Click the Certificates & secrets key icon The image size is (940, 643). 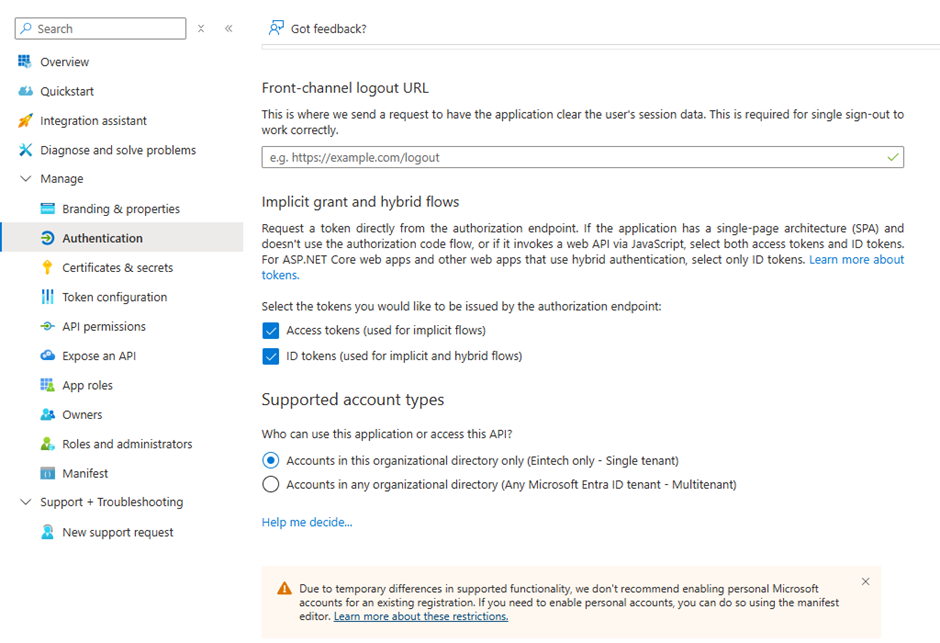(x=47, y=267)
